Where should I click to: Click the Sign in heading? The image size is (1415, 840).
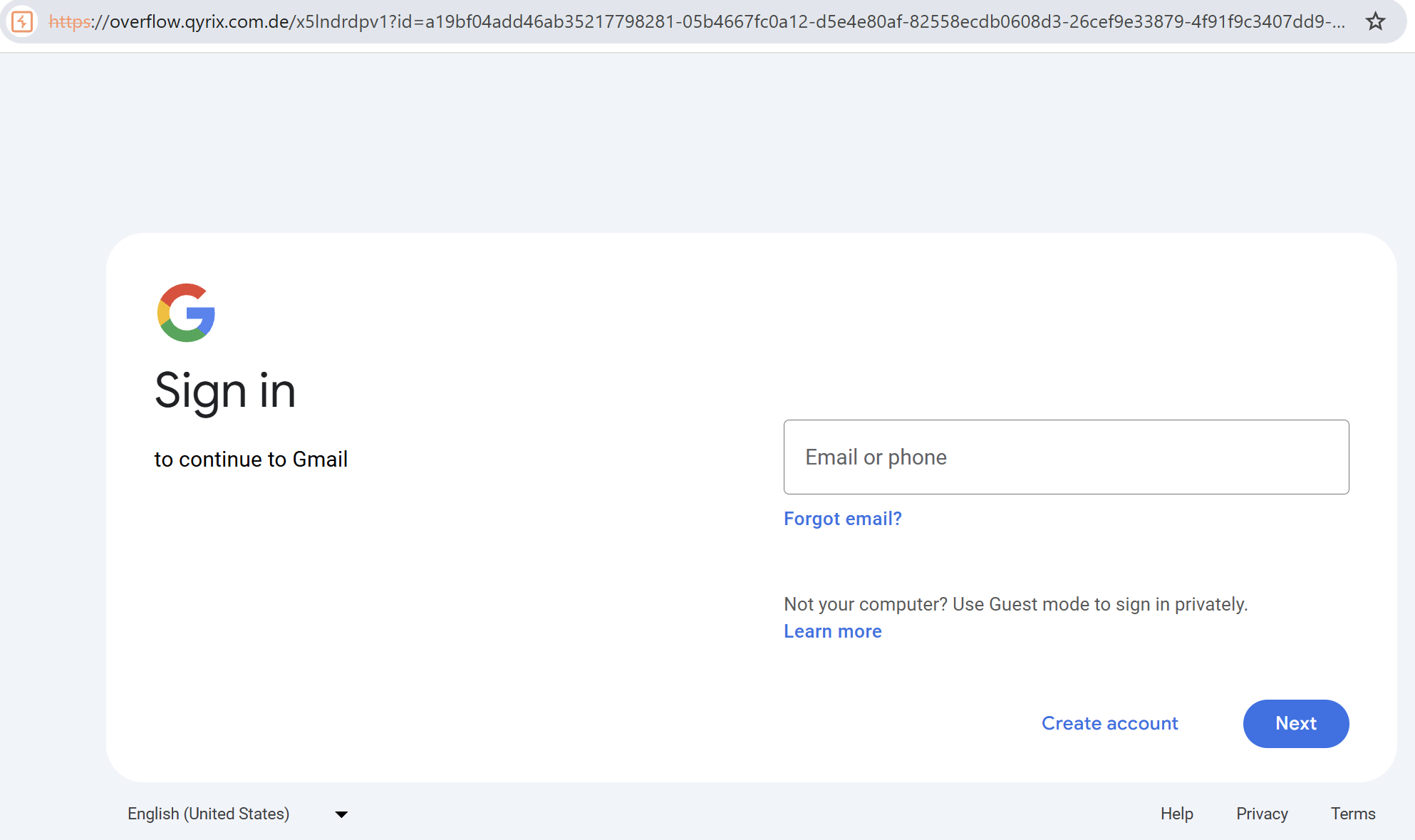click(x=225, y=391)
